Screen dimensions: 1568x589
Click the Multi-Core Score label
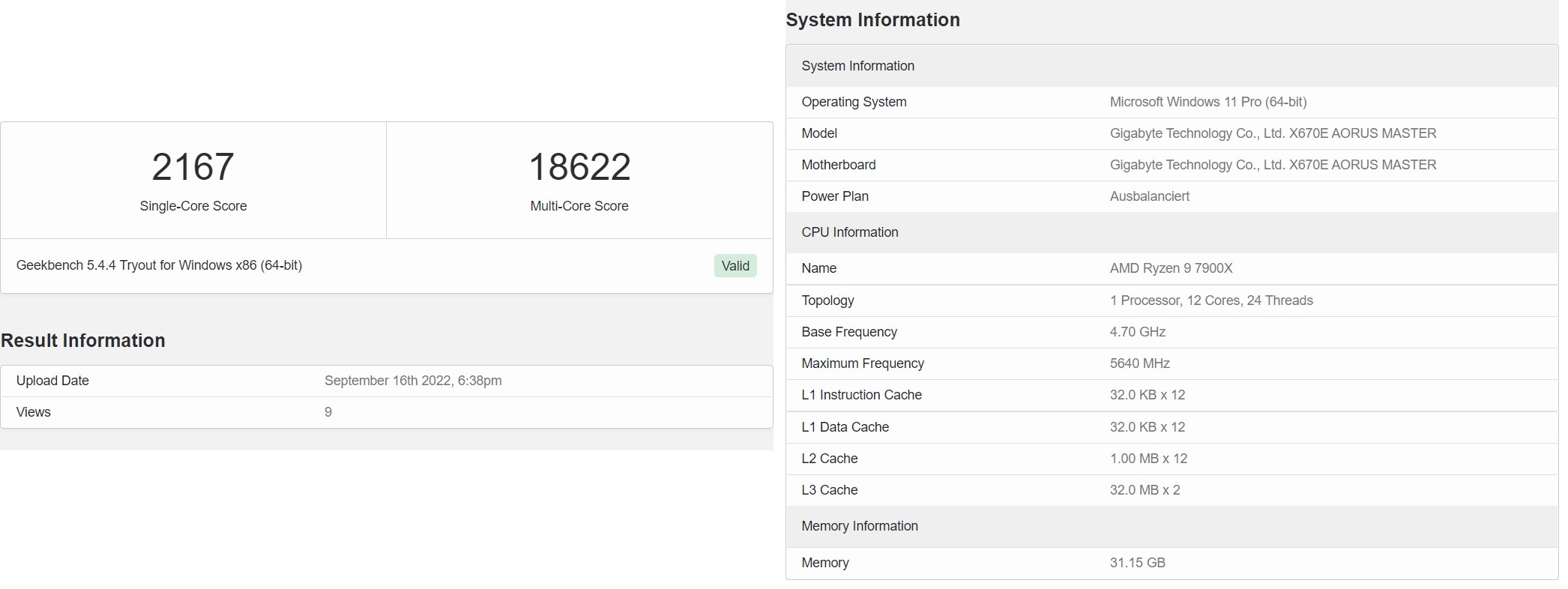pyautogui.click(x=579, y=206)
